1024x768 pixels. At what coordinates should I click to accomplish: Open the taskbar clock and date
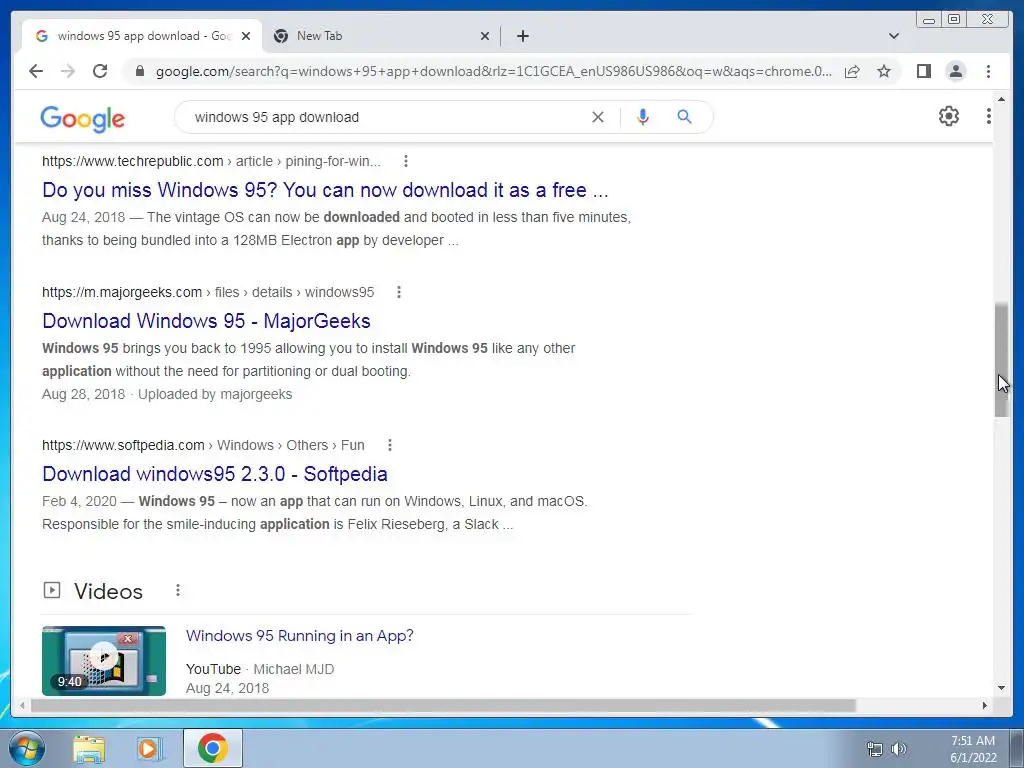973,749
